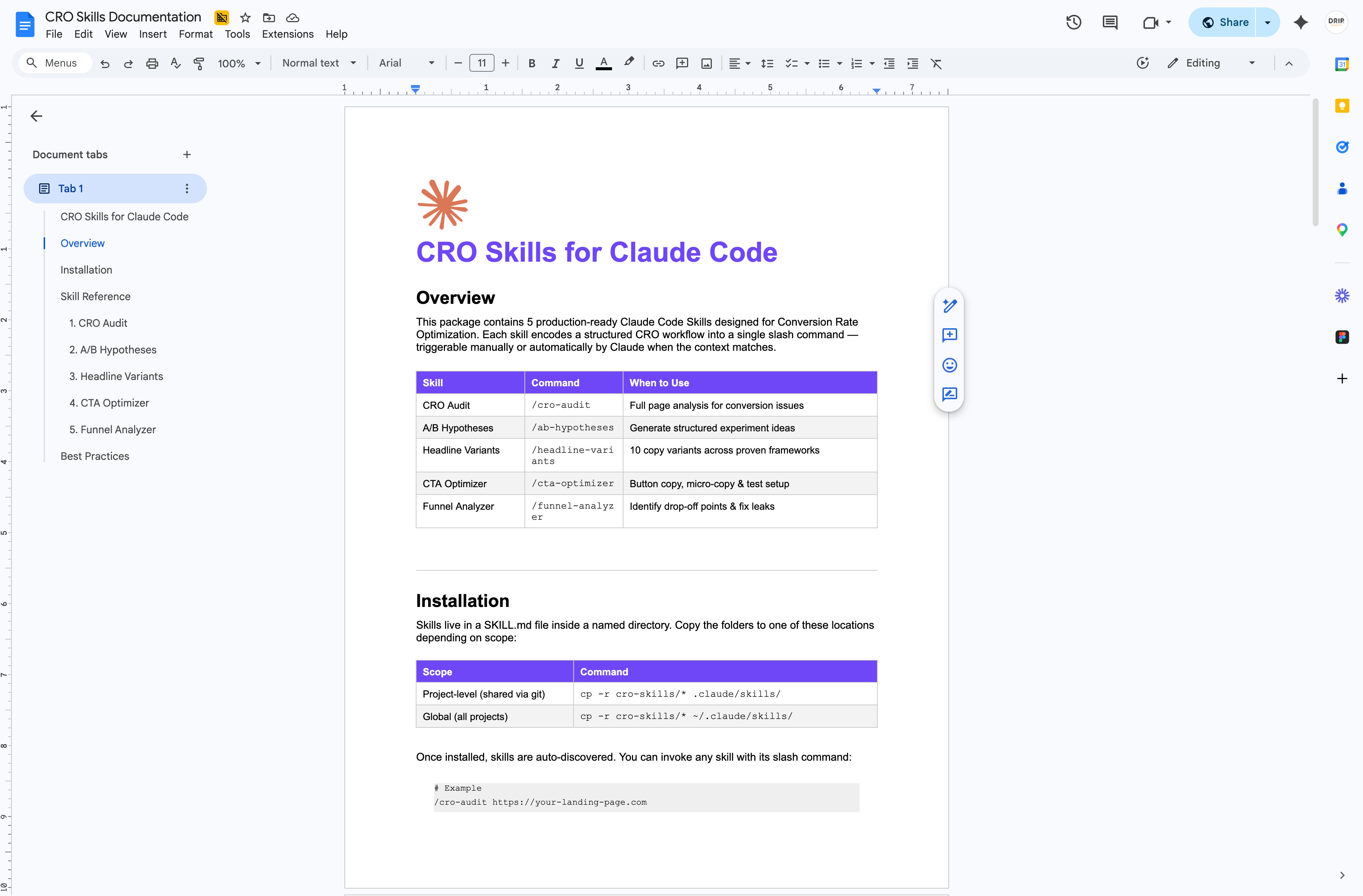Viewport: 1363px width, 896px height.
Task: Open the Edit menu
Action: [83, 34]
